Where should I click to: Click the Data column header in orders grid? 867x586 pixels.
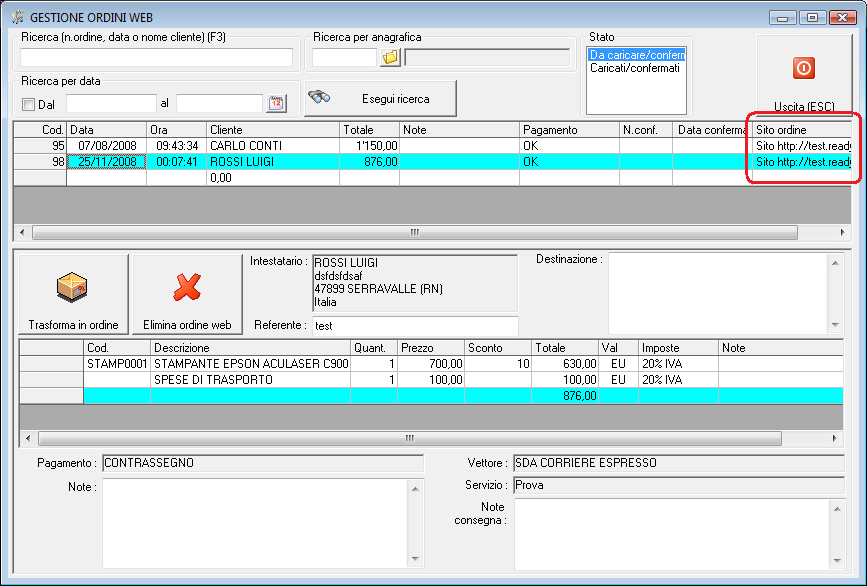click(107, 130)
